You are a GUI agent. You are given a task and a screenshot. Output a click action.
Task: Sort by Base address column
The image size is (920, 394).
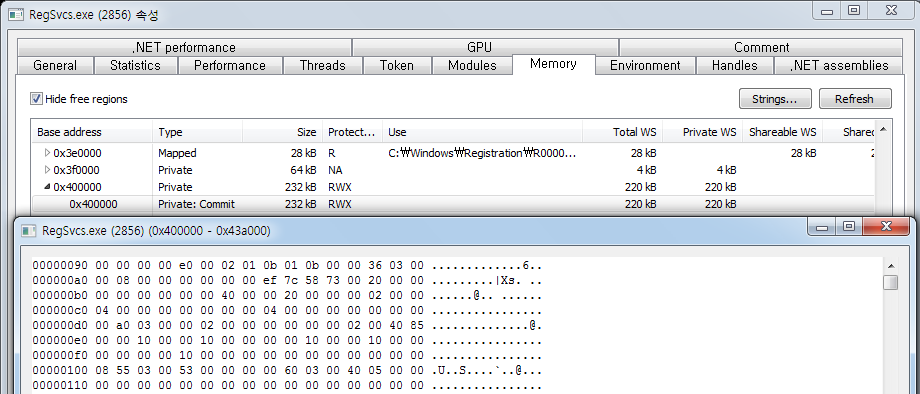click(x=92, y=132)
